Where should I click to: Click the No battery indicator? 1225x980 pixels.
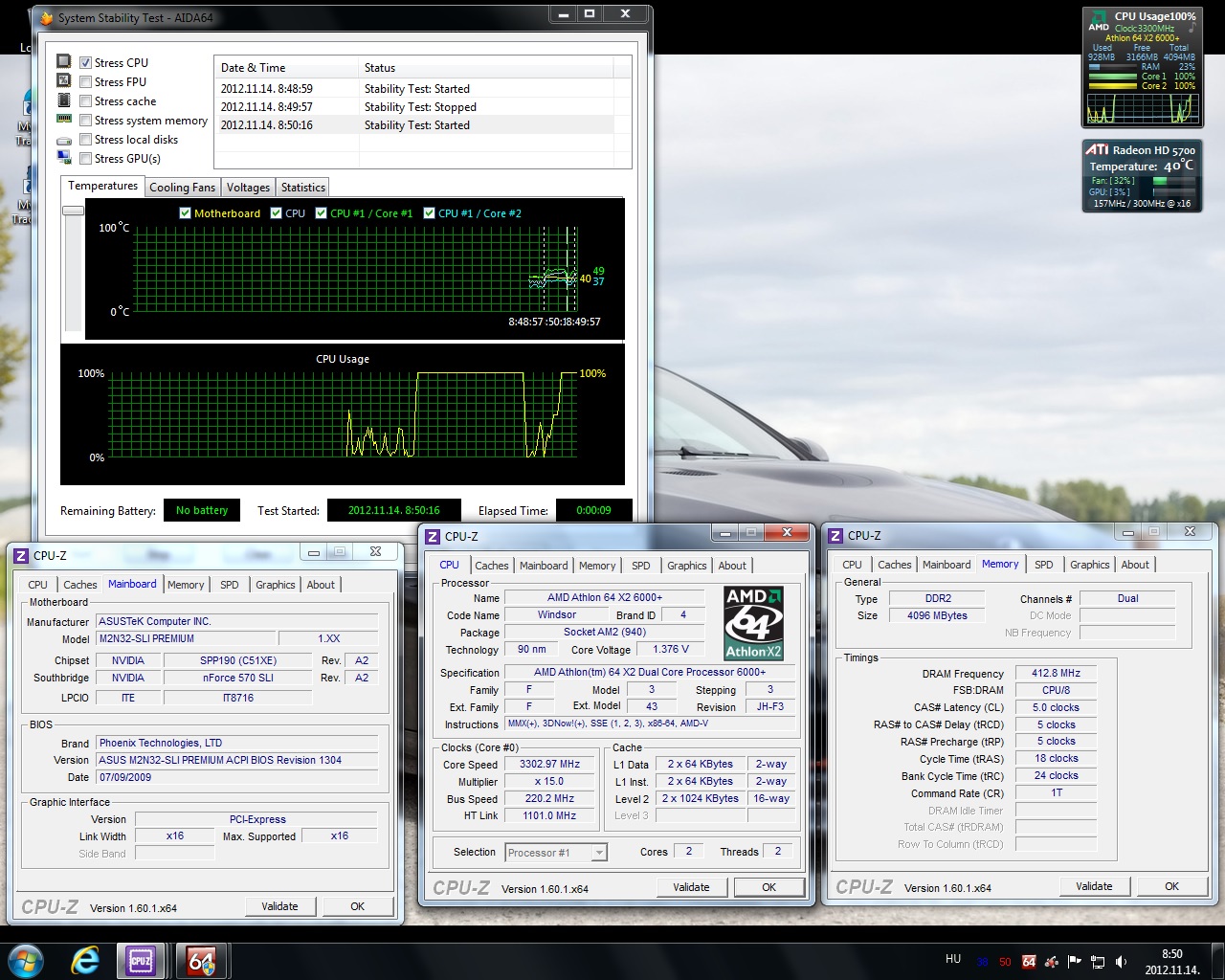tap(202, 510)
